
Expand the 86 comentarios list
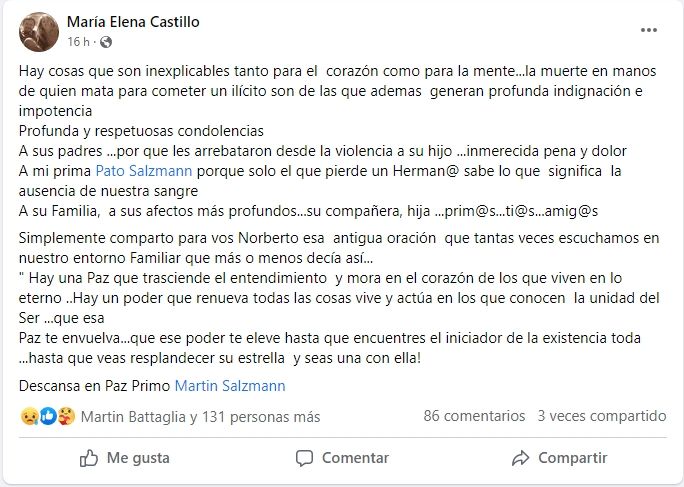coord(474,416)
